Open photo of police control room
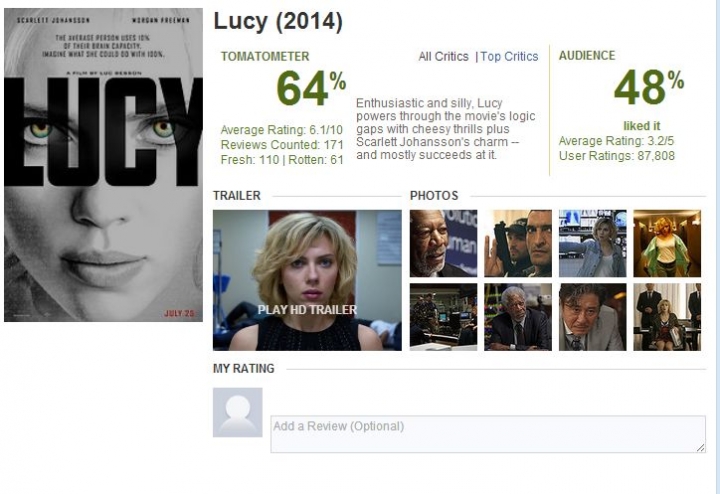The height and width of the screenshot is (494, 720). [x=444, y=317]
